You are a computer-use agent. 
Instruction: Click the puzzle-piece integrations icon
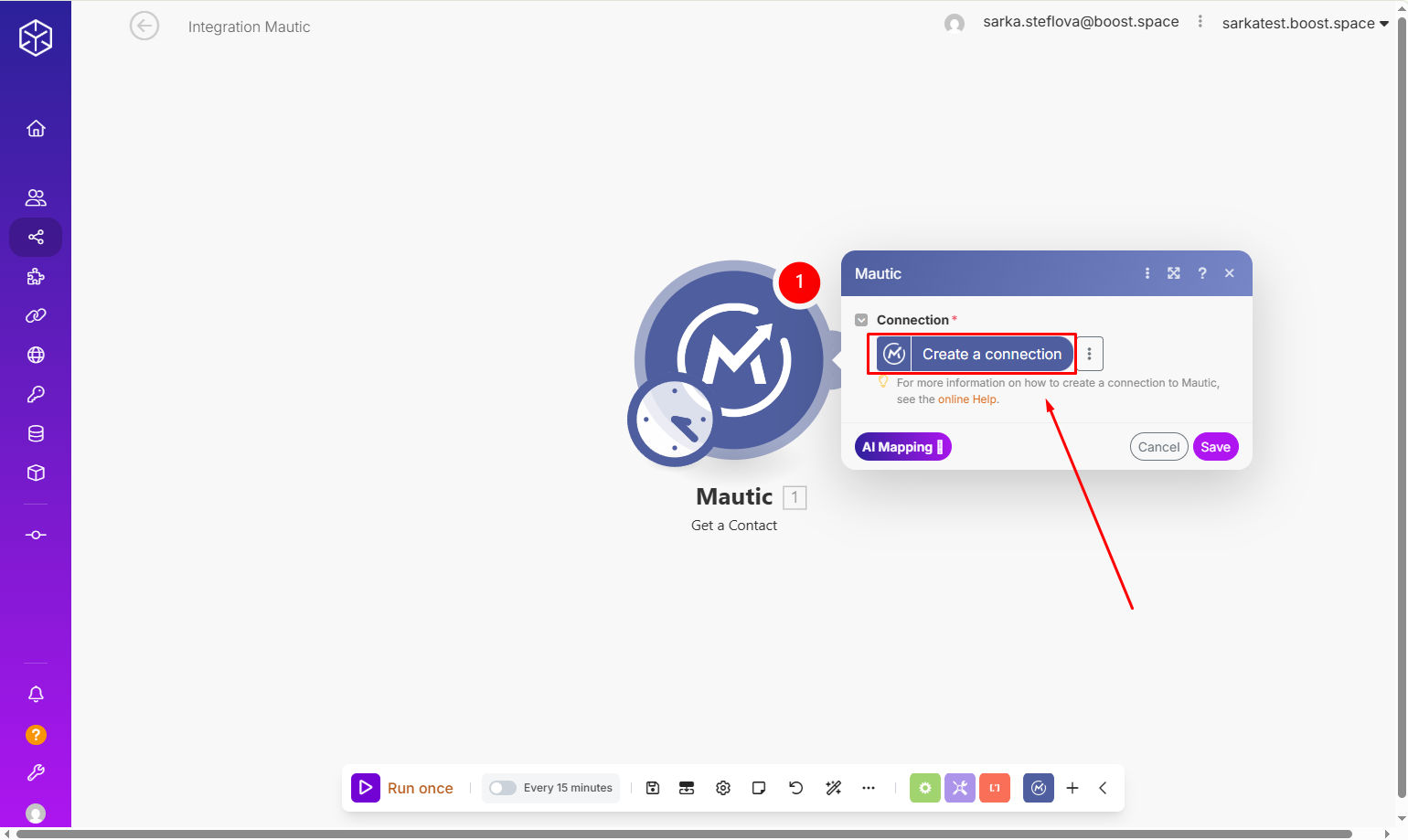coord(36,277)
